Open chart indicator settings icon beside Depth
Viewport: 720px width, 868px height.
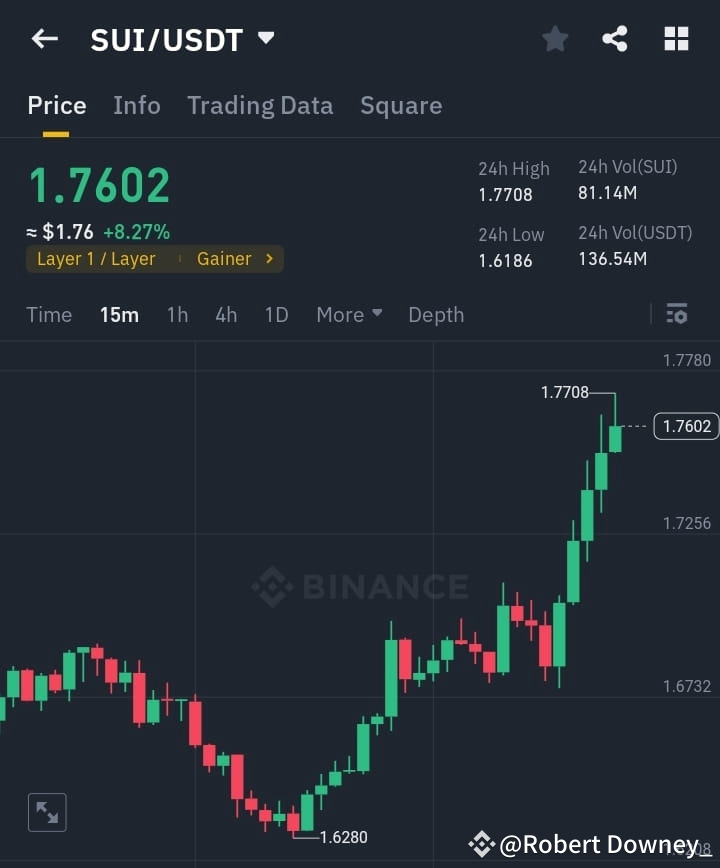tap(677, 314)
